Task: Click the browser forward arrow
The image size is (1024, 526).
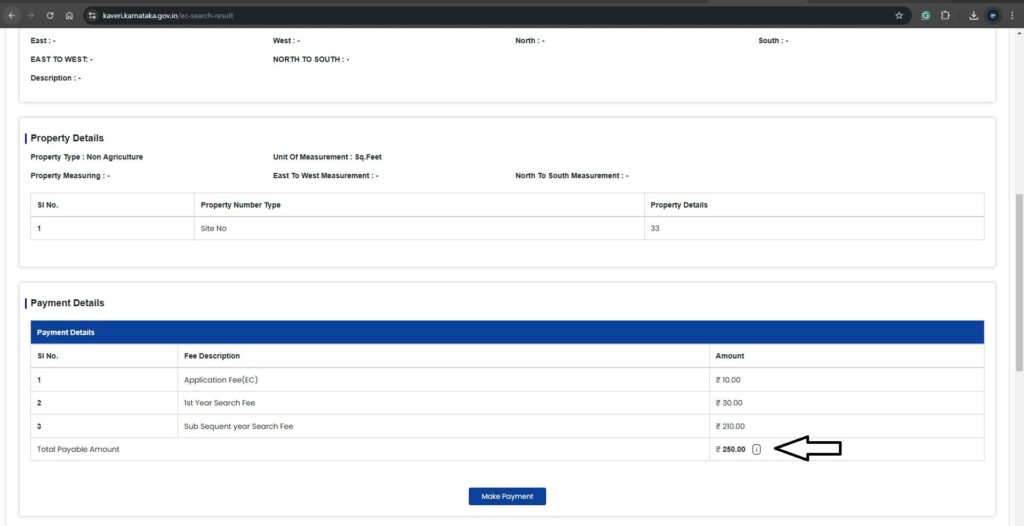Action: (x=31, y=16)
